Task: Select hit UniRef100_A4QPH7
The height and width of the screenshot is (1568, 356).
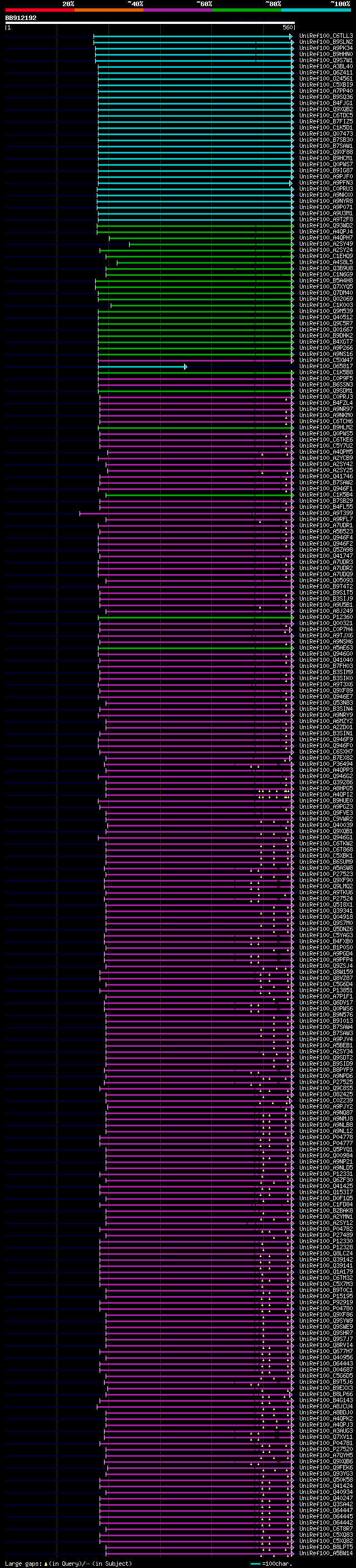Action: tap(325, 238)
